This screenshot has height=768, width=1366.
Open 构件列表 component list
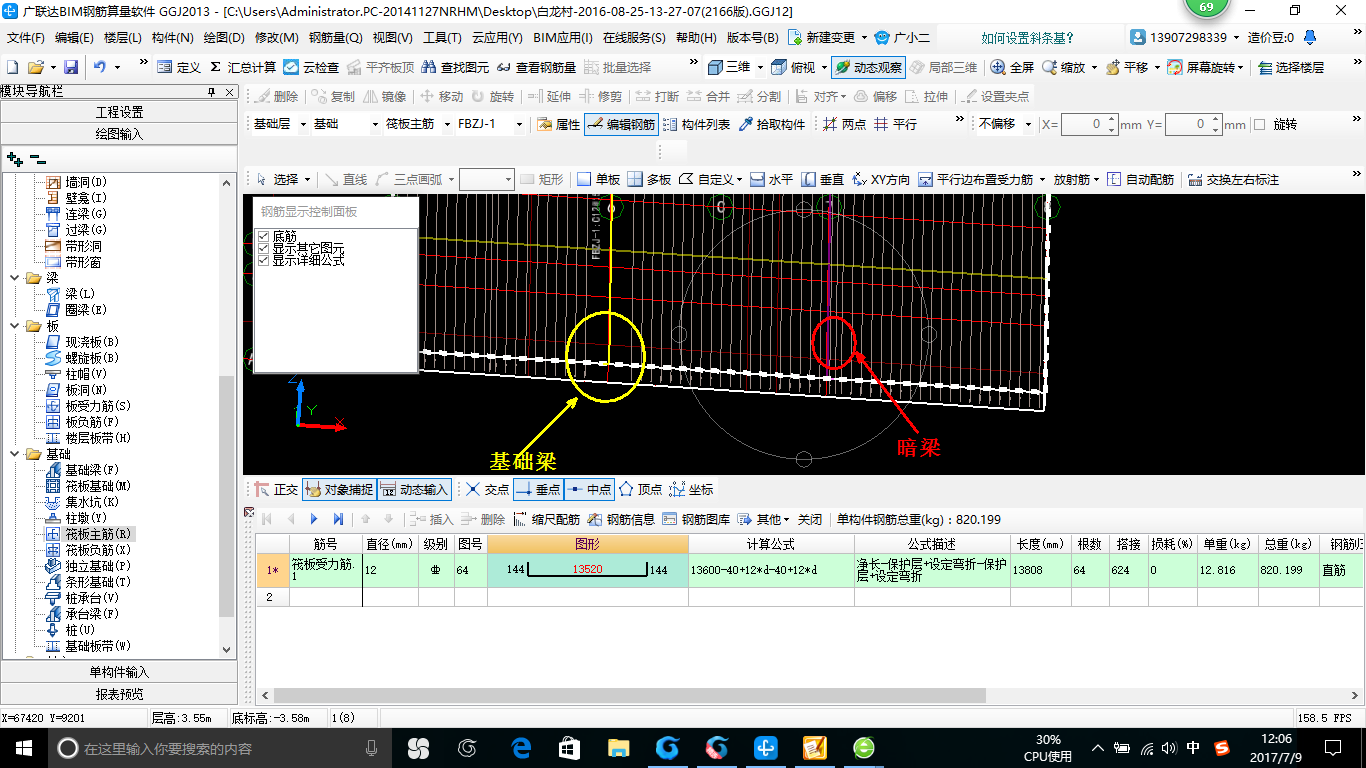click(696, 125)
